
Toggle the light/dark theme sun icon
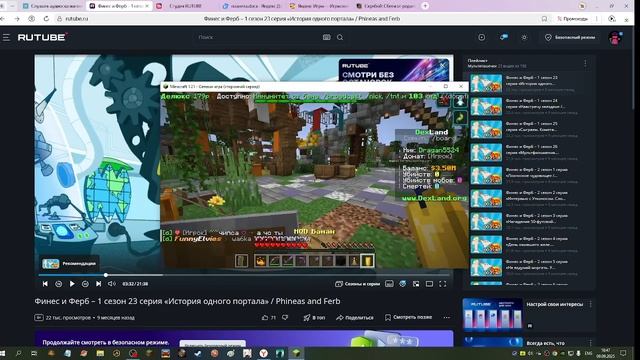(x=524, y=37)
